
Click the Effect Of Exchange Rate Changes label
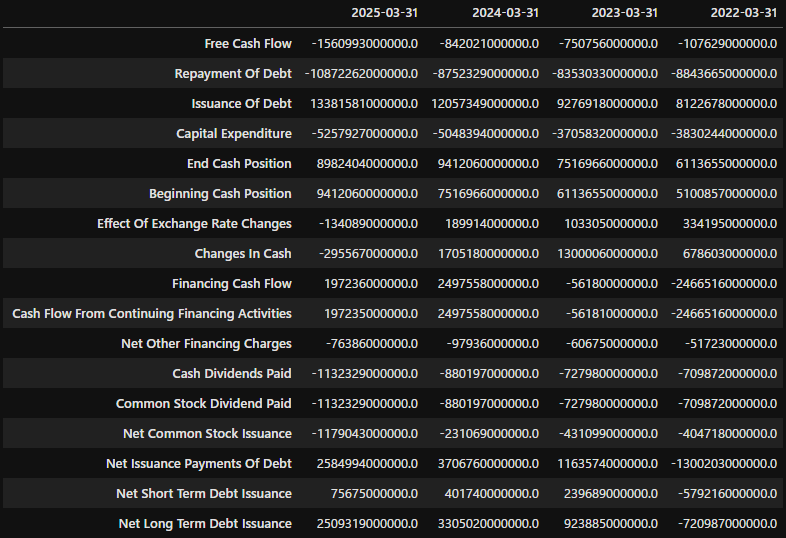(194, 223)
